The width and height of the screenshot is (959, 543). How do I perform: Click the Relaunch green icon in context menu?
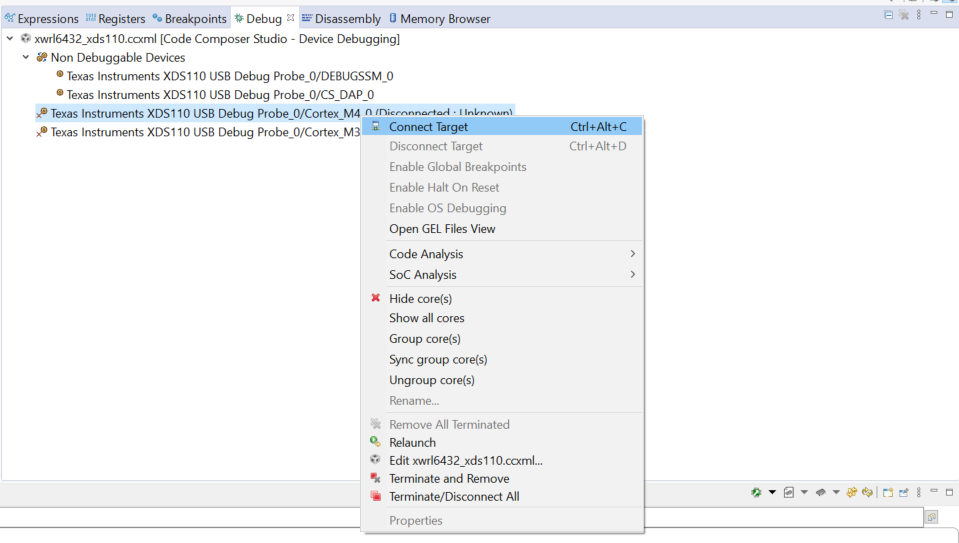click(376, 442)
